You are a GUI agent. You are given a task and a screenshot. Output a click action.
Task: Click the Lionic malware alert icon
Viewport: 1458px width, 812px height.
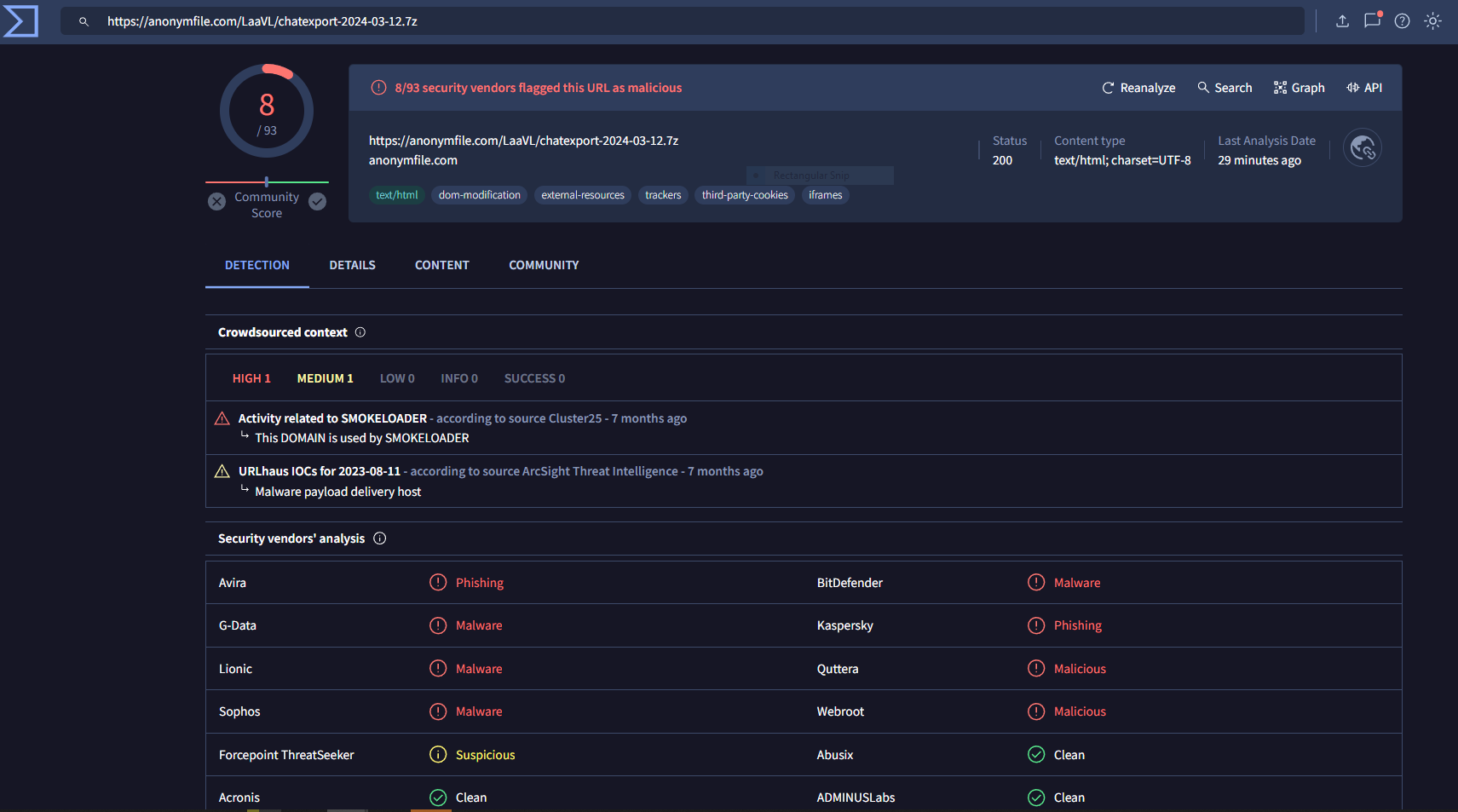(438, 669)
